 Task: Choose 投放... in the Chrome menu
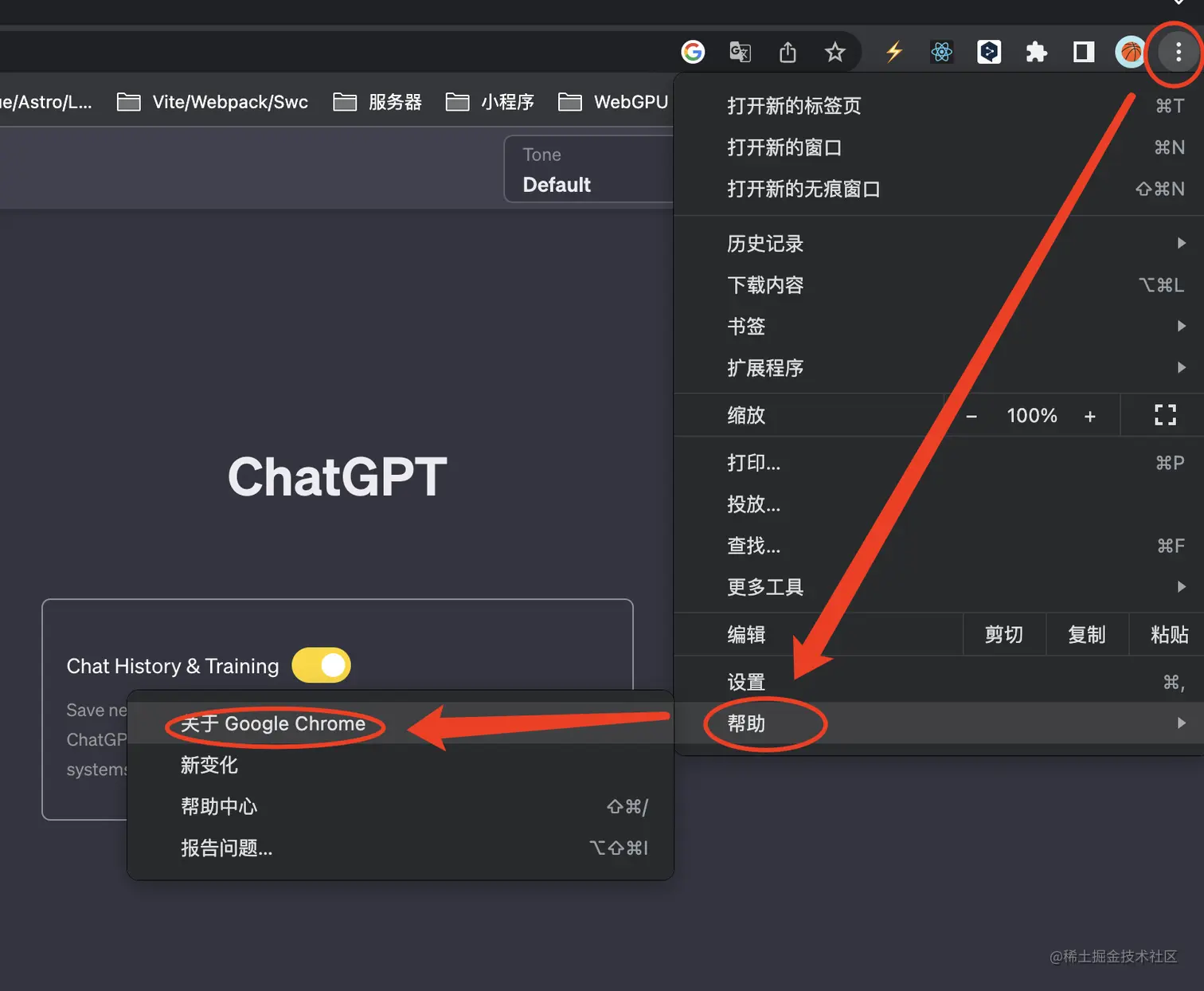click(x=939, y=504)
